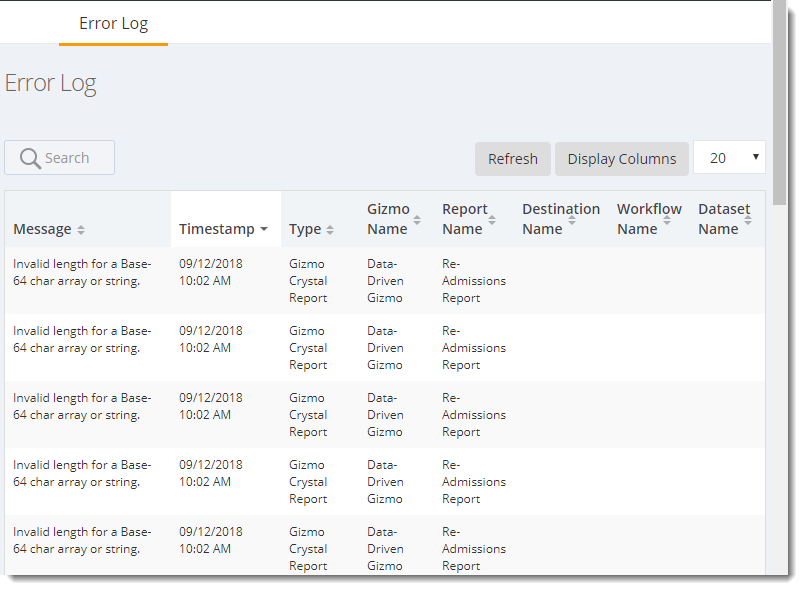Click the search magnifier icon
Viewport: 803px width, 590px height.
(x=30, y=158)
